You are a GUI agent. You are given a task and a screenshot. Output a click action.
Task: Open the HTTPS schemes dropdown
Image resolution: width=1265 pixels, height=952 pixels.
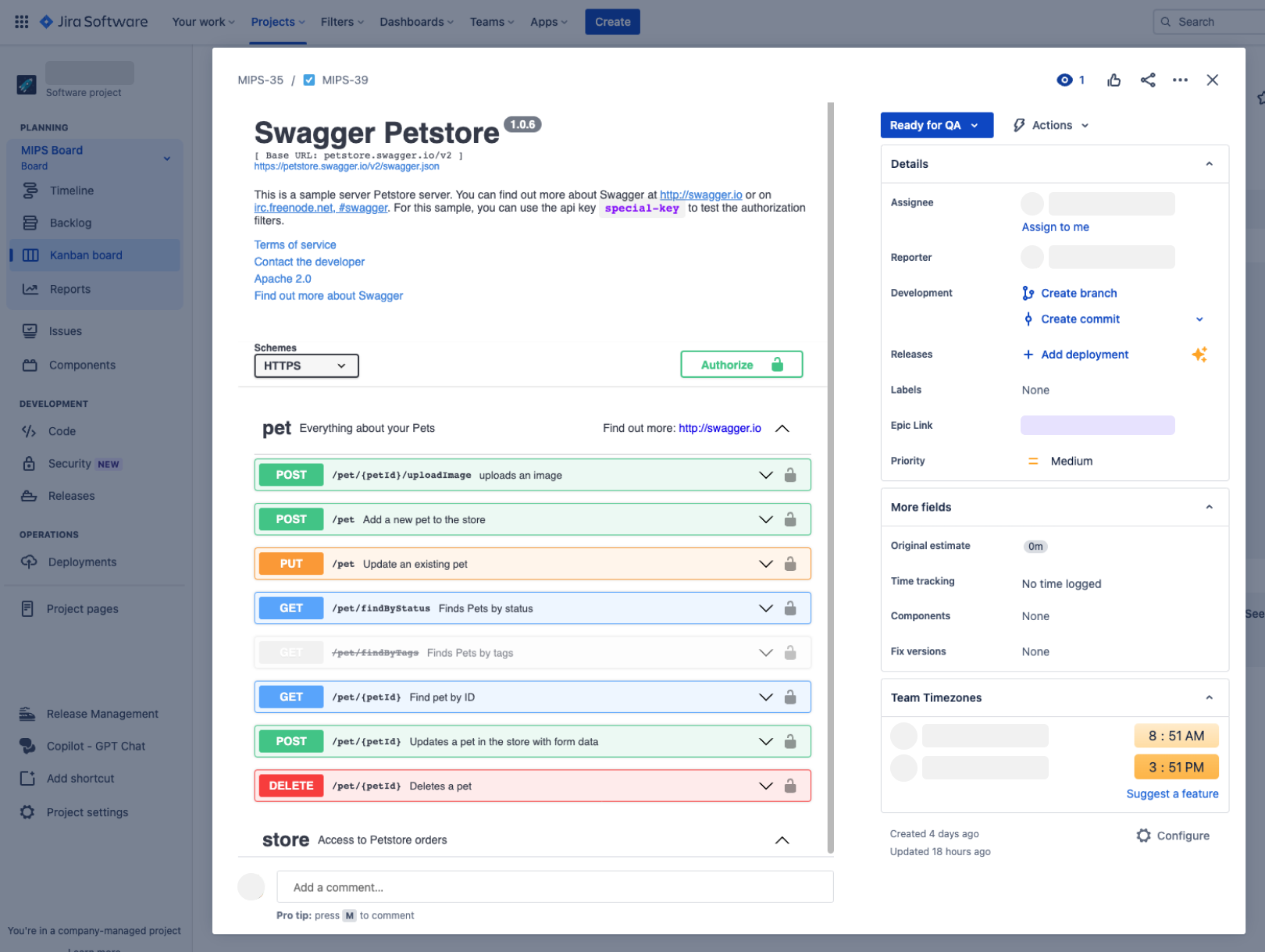point(306,365)
